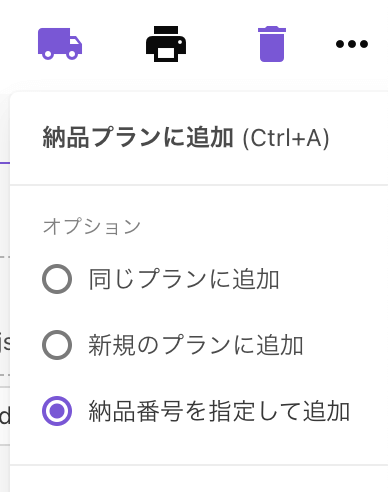Open the three-dot more options menu
This screenshot has height=492, width=388.
(352, 44)
